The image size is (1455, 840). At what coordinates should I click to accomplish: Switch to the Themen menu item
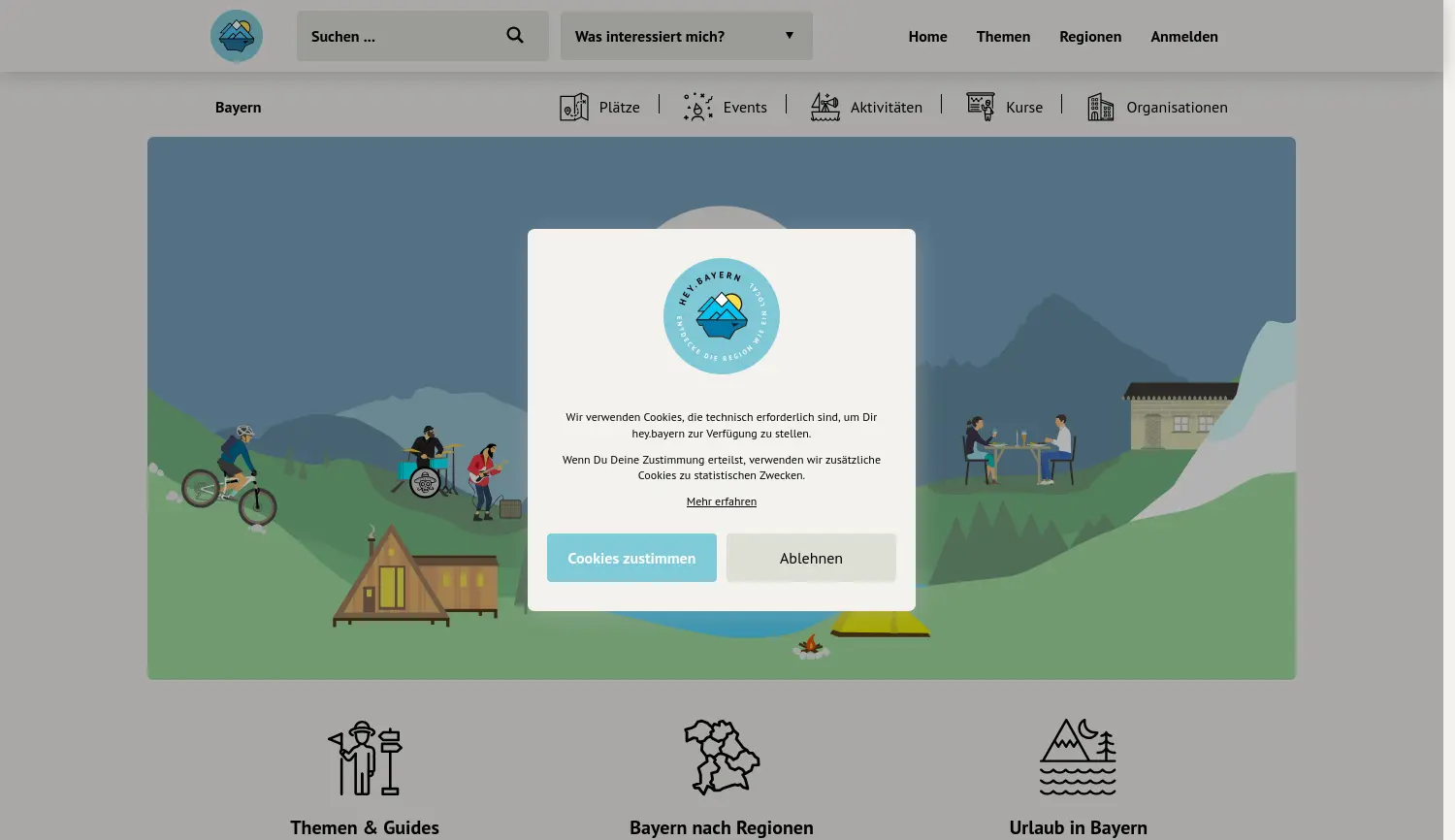[x=1003, y=36]
